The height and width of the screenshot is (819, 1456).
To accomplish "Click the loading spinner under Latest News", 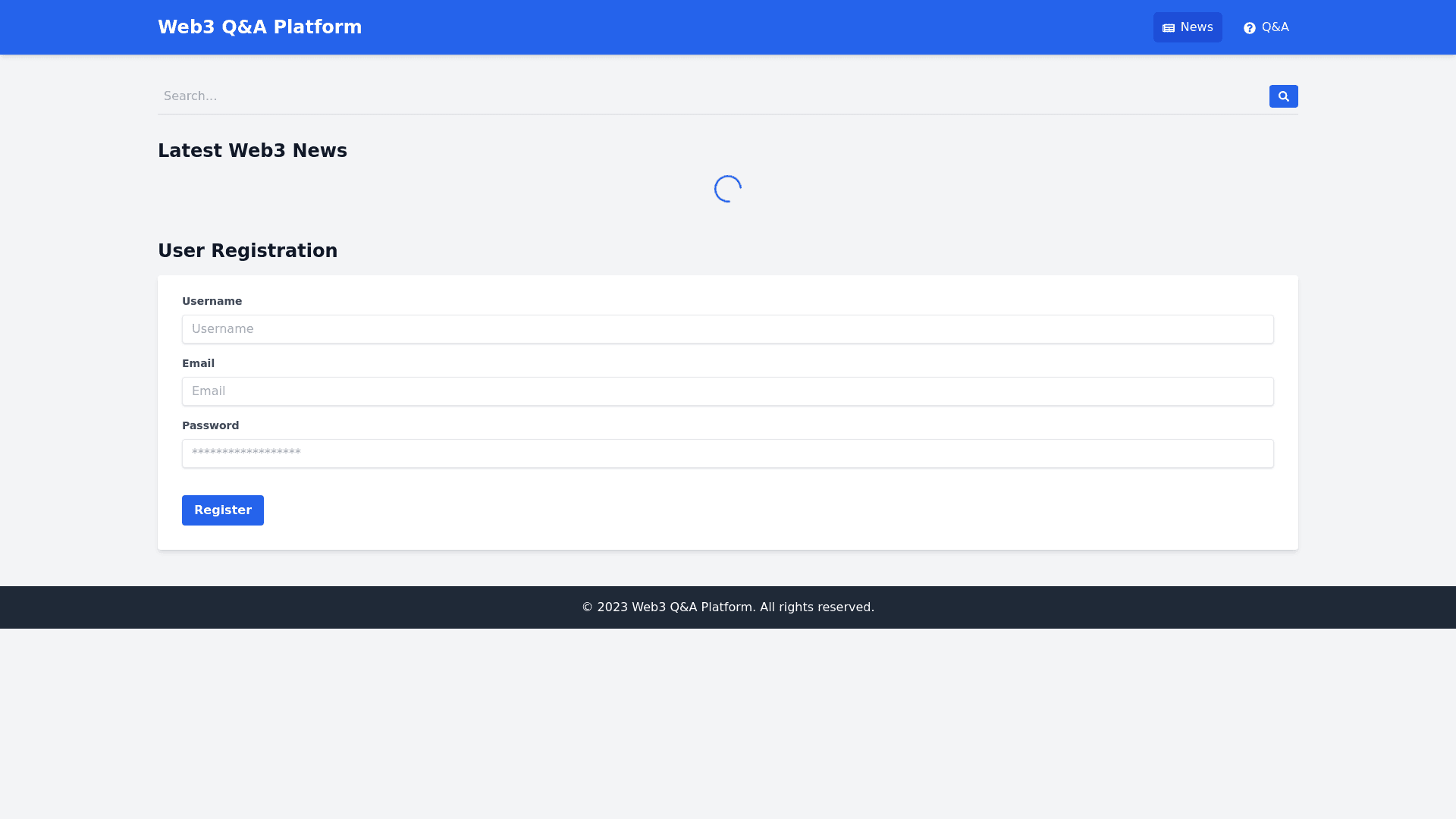I will coord(727,189).
